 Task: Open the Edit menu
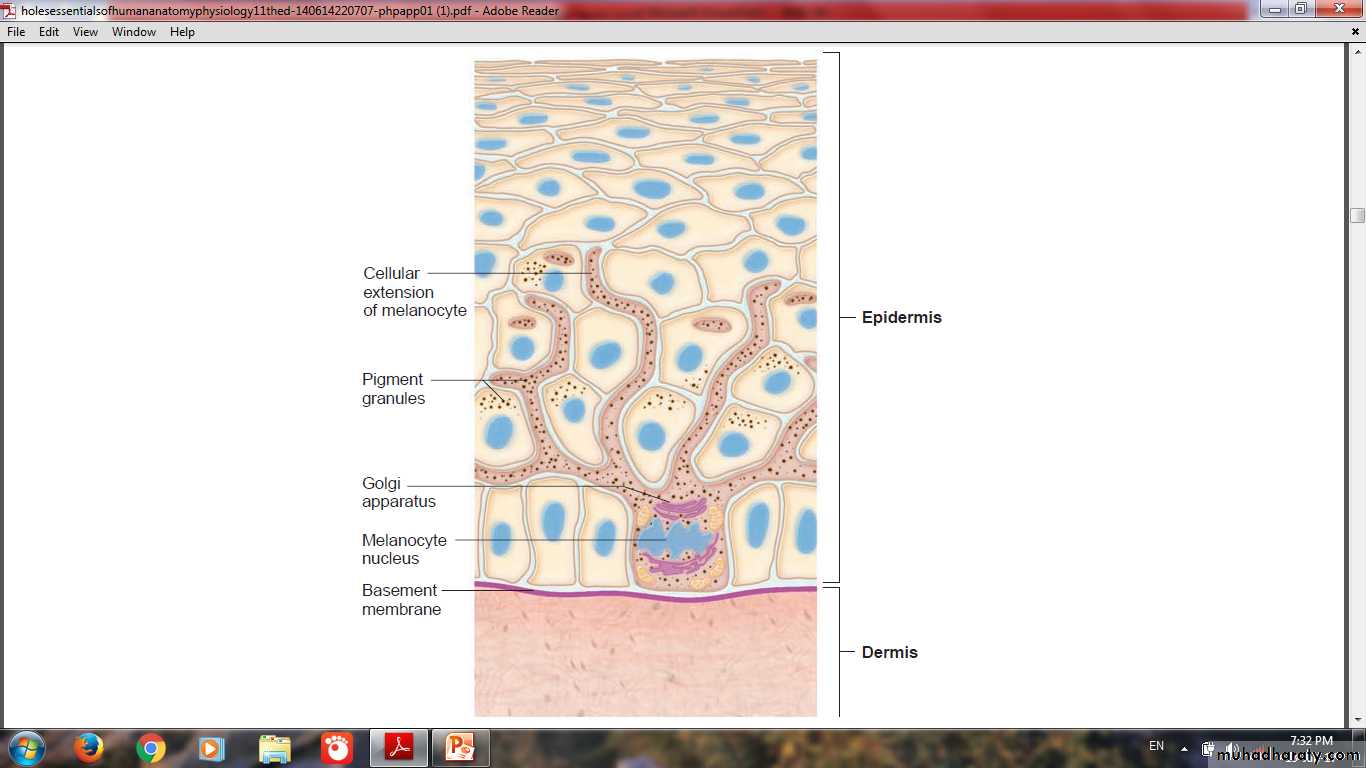[x=49, y=32]
